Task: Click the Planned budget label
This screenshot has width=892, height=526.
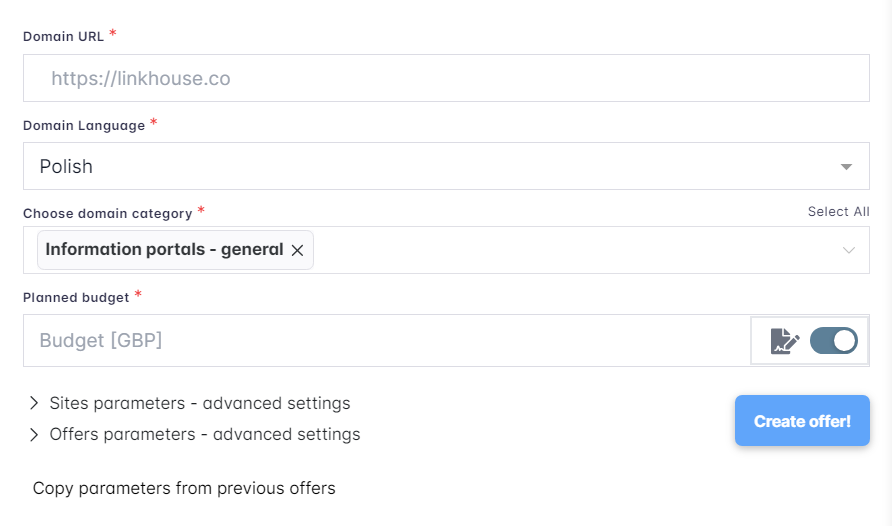Action: pos(76,297)
